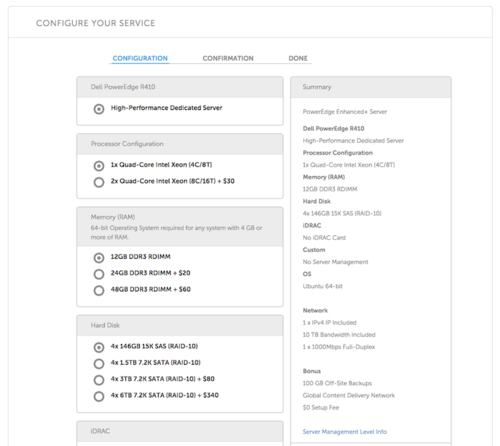Select 4x 3TB 7.2K SATA + $80
This screenshot has width=500, height=446.
(99, 380)
